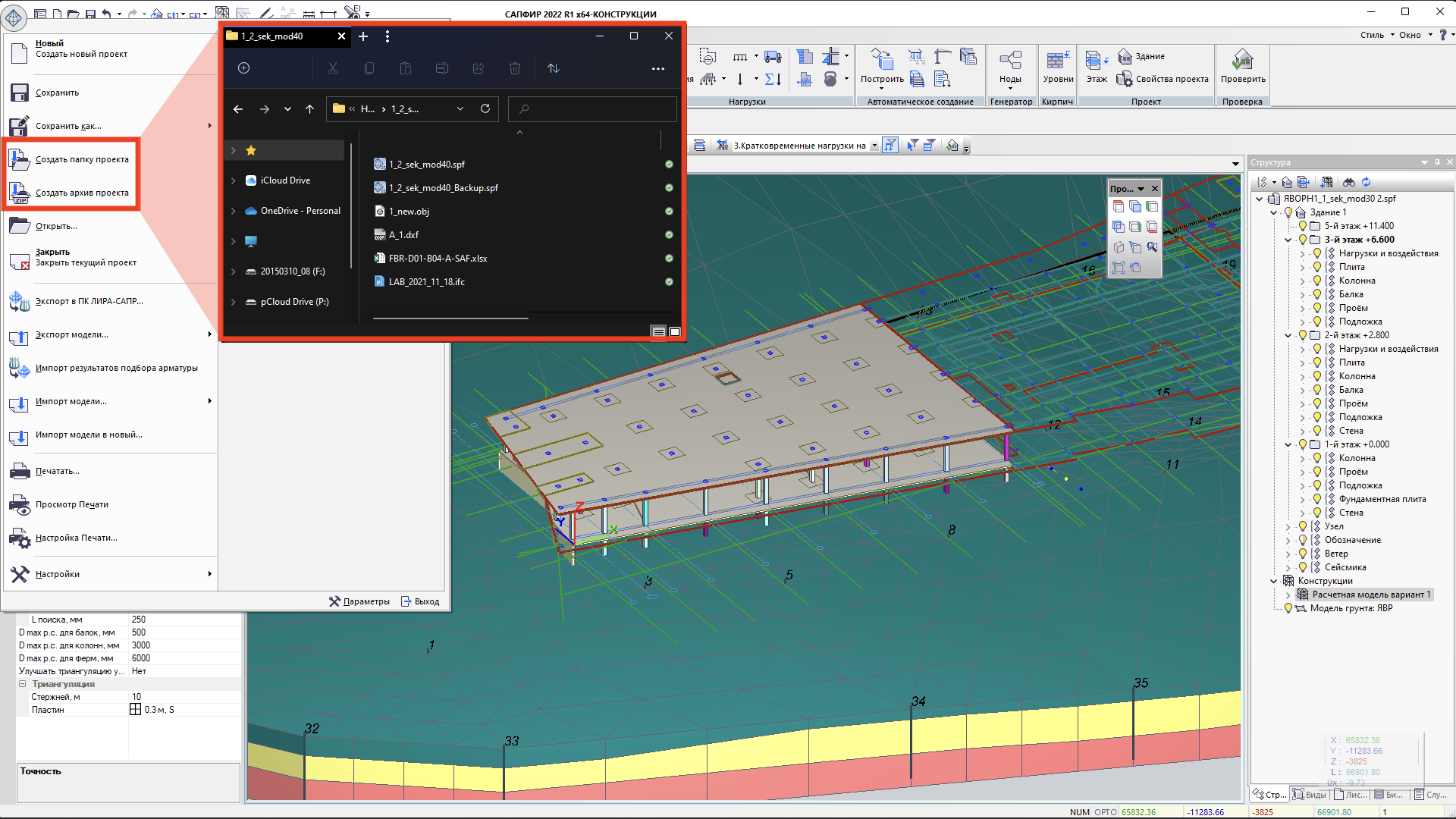The height and width of the screenshot is (819, 1456).
Task: Select Сохранить как menu entry
Action: point(68,126)
